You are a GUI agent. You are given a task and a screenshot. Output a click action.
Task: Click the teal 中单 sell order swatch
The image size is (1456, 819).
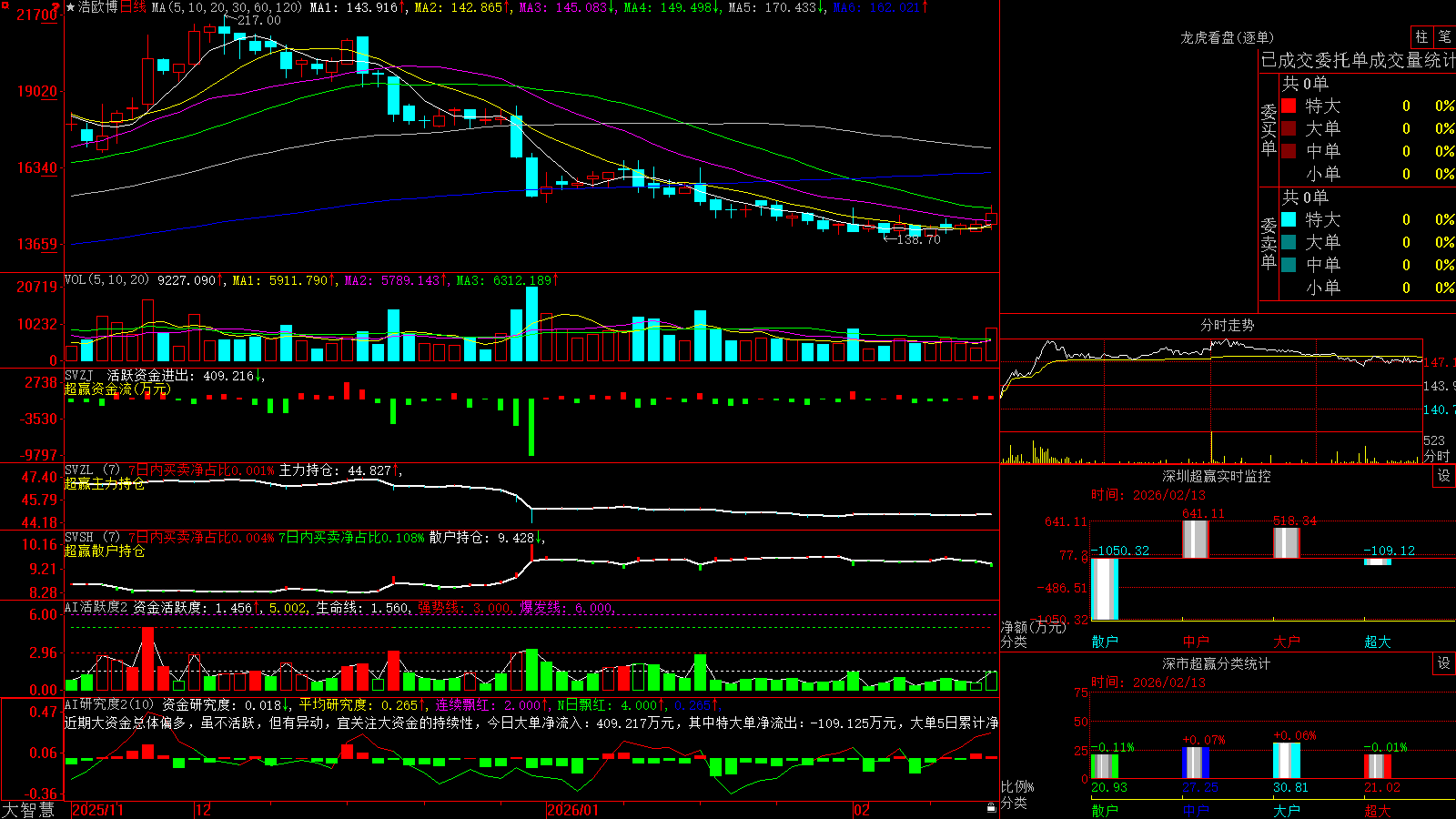[1289, 265]
